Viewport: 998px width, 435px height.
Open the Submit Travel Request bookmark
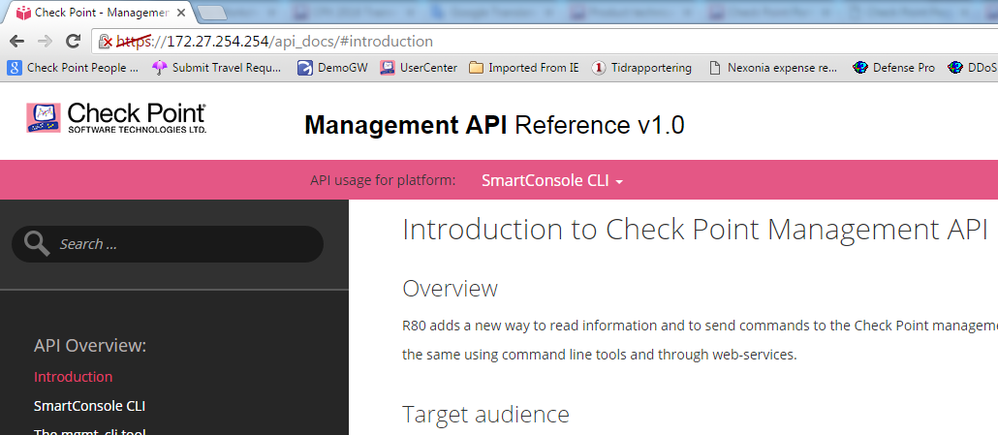click(x=216, y=68)
